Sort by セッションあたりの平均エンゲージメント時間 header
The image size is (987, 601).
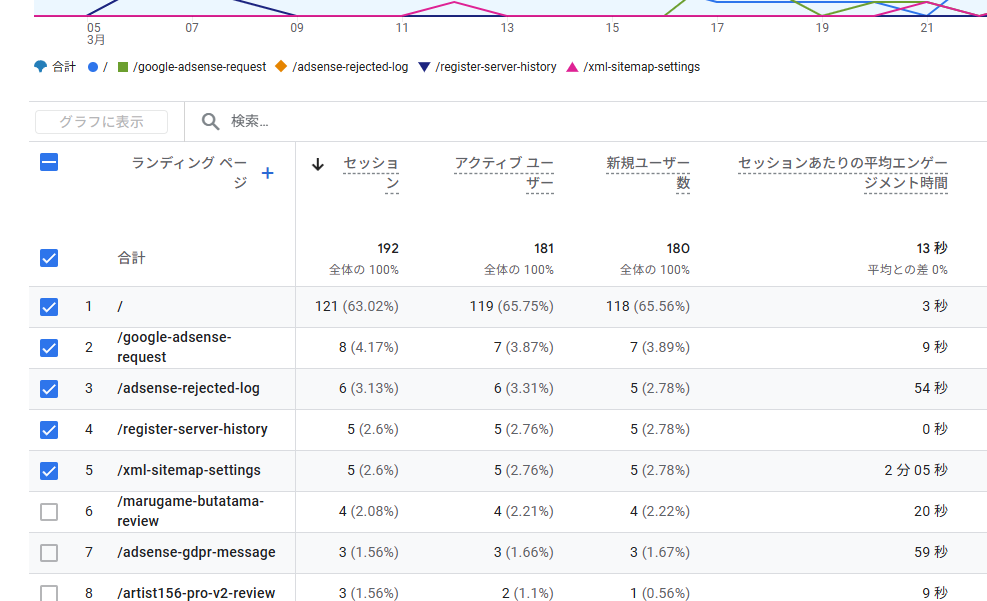tap(842, 173)
